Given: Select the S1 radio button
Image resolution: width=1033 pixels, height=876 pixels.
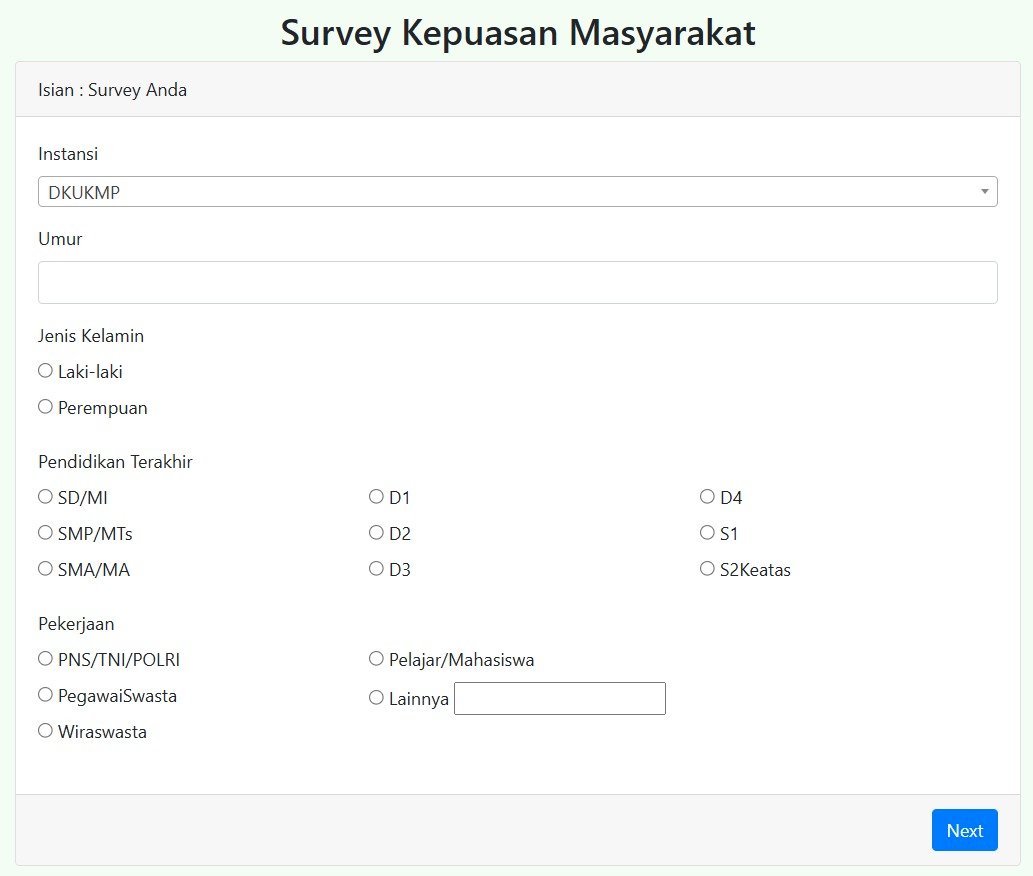Looking at the screenshot, I should coord(707,533).
